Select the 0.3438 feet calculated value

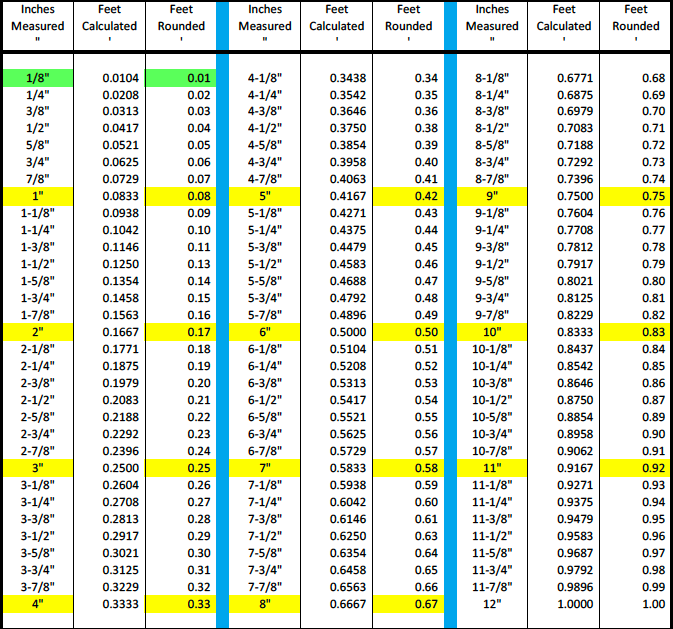click(x=348, y=78)
